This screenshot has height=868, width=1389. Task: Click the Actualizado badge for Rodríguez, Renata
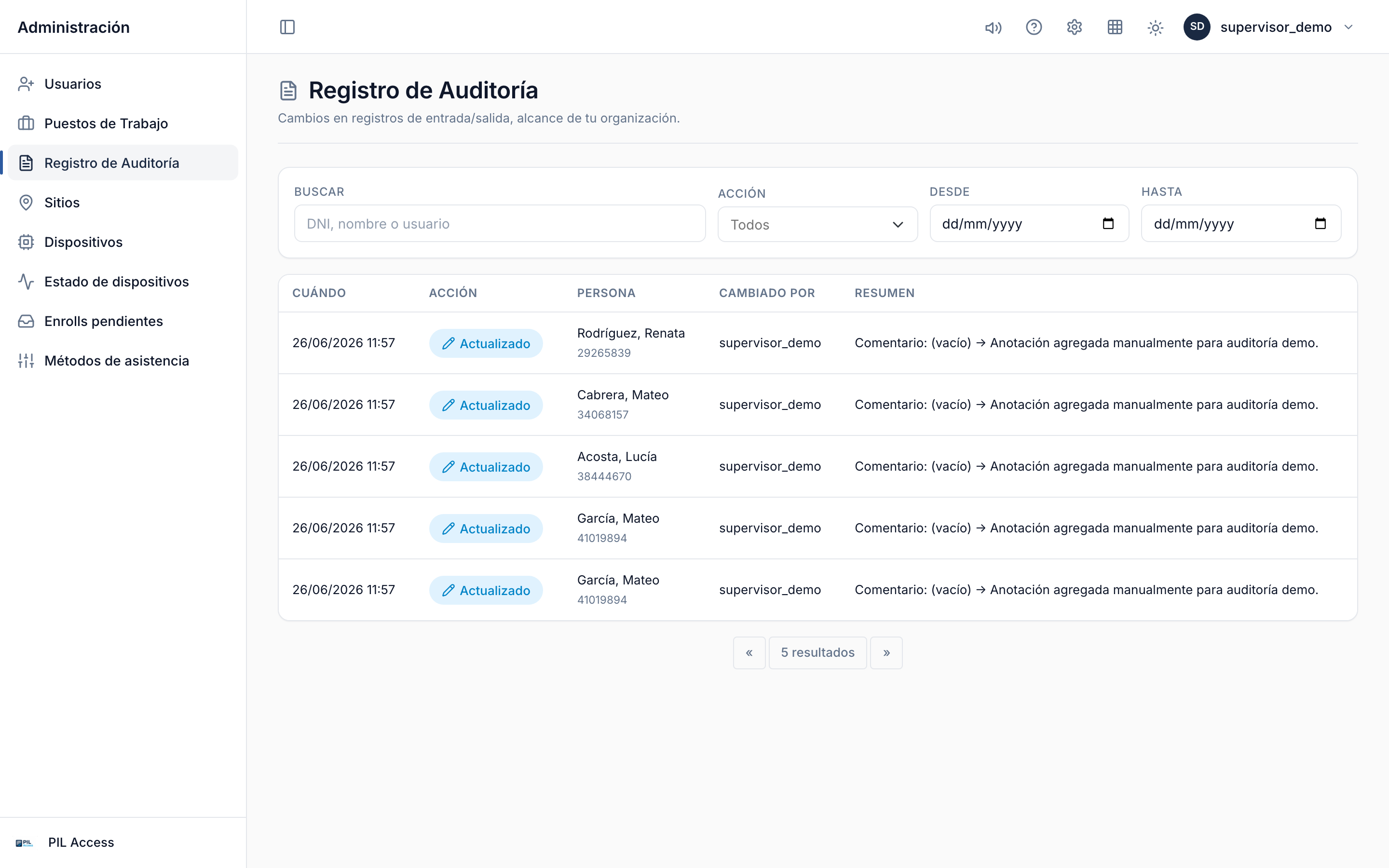pyautogui.click(x=486, y=343)
